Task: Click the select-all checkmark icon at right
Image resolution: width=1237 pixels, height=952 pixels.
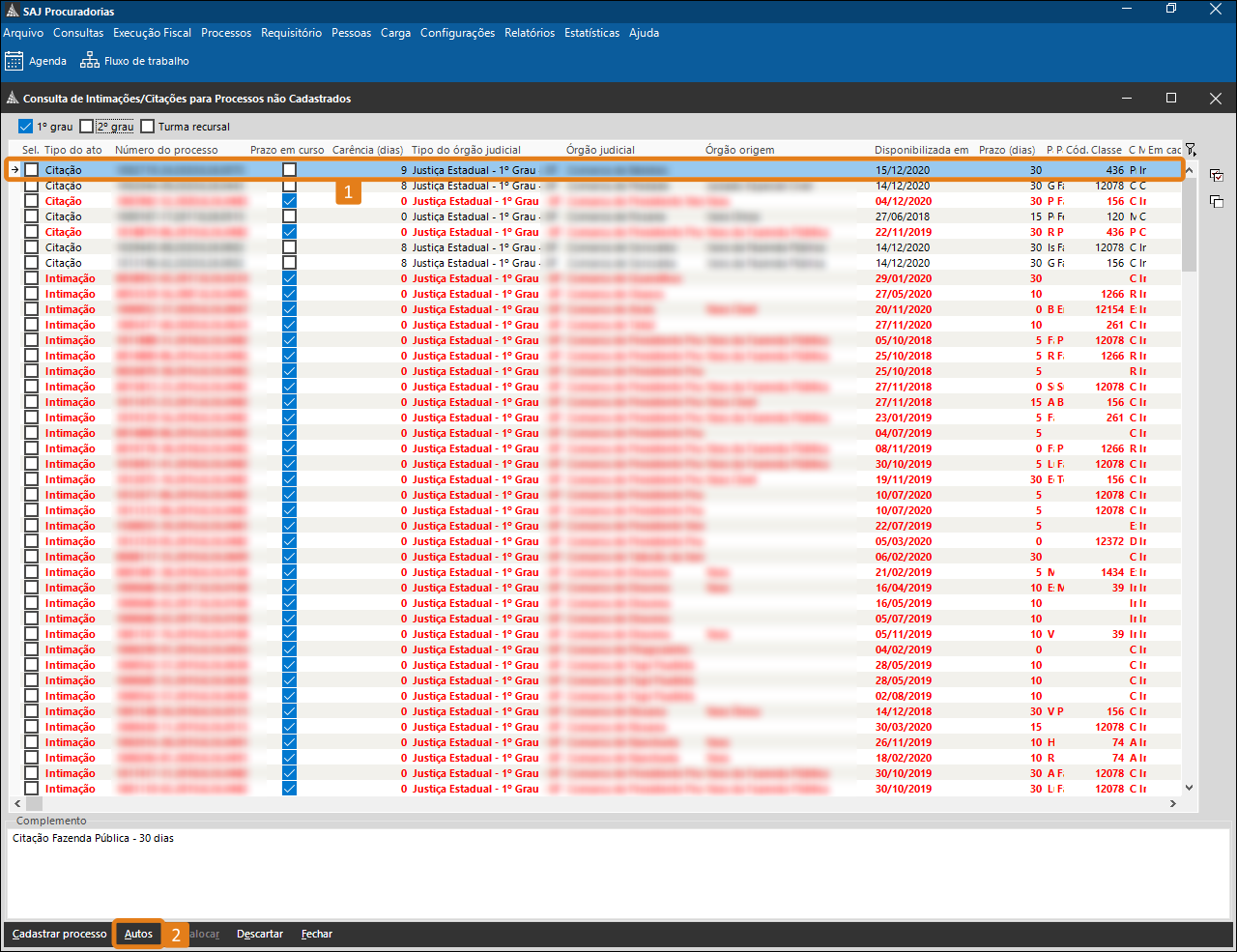Action: pyautogui.click(x=1217, y=176)
